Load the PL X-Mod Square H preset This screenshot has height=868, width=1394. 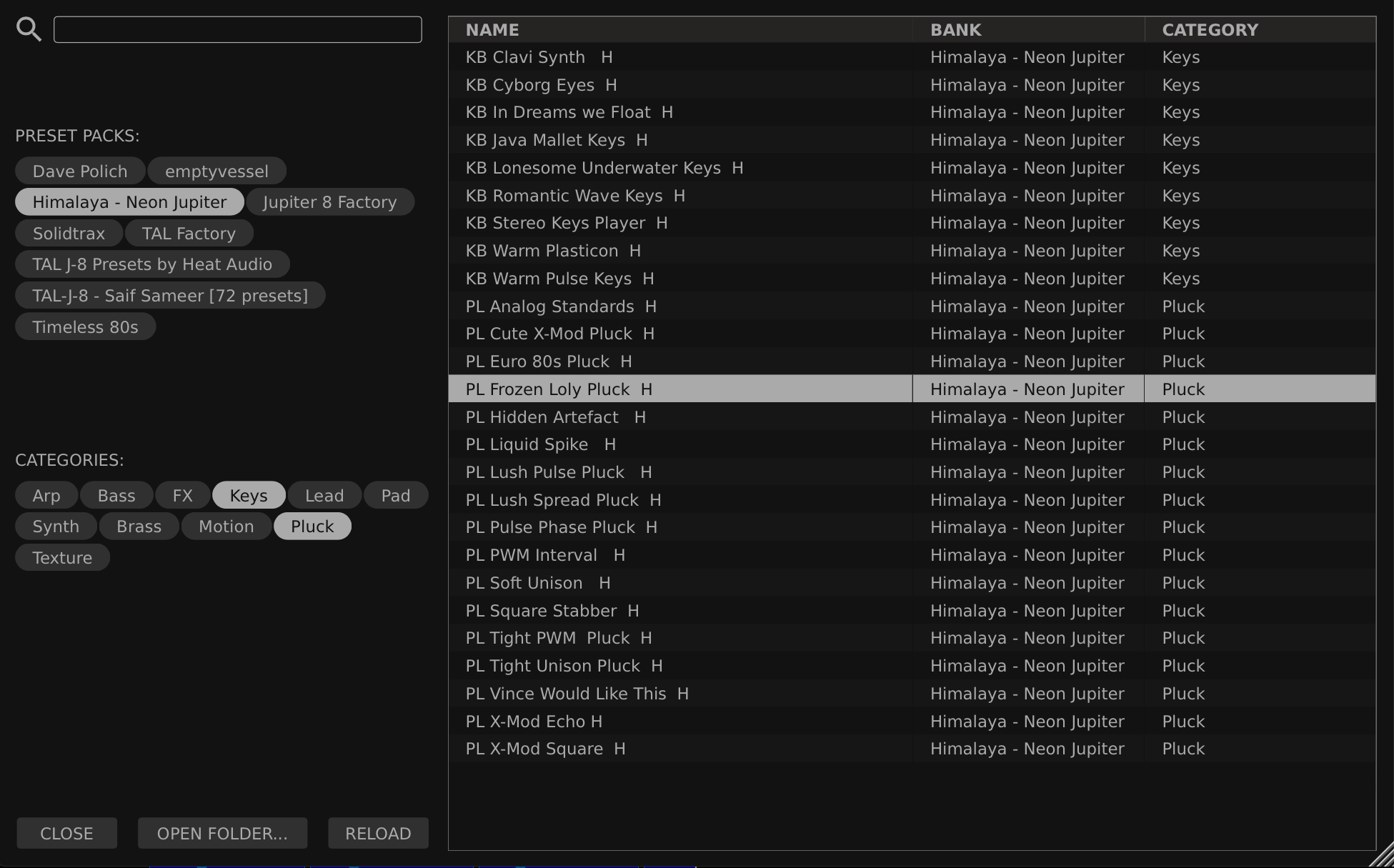[545, 749]
